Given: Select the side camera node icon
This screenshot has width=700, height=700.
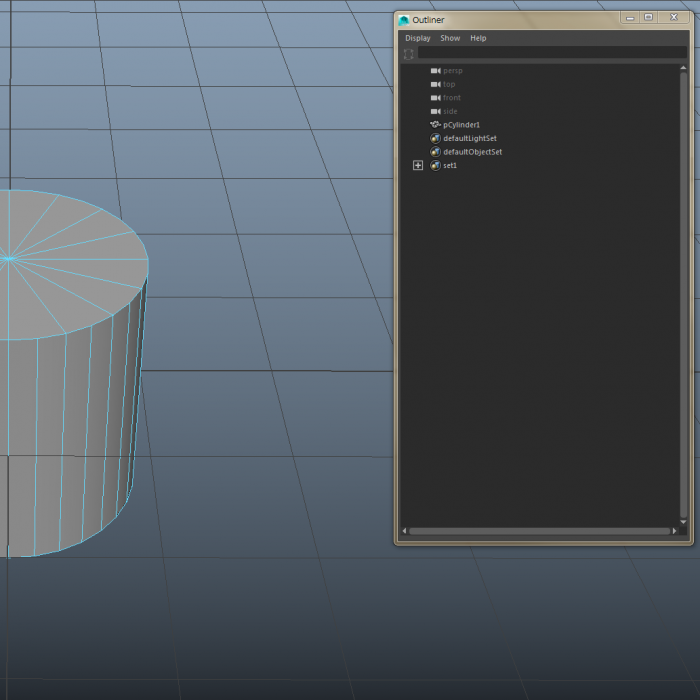Looking at the screenshot, I should point(435,111).
